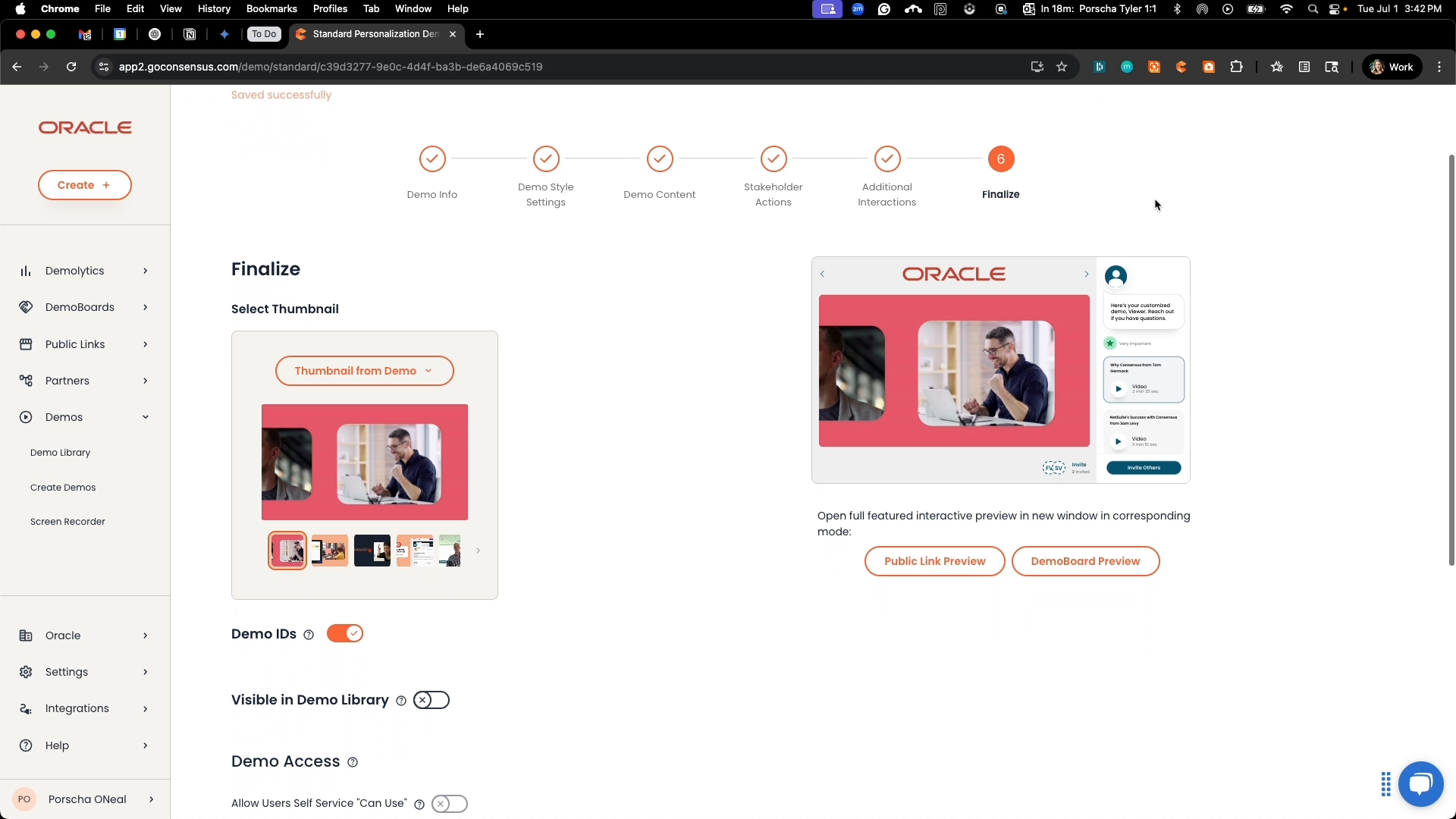Image resolution: width=1456 pixels, height=819 pixels.
Task: Open the Bookmarks menu
Action: point(271,9)
